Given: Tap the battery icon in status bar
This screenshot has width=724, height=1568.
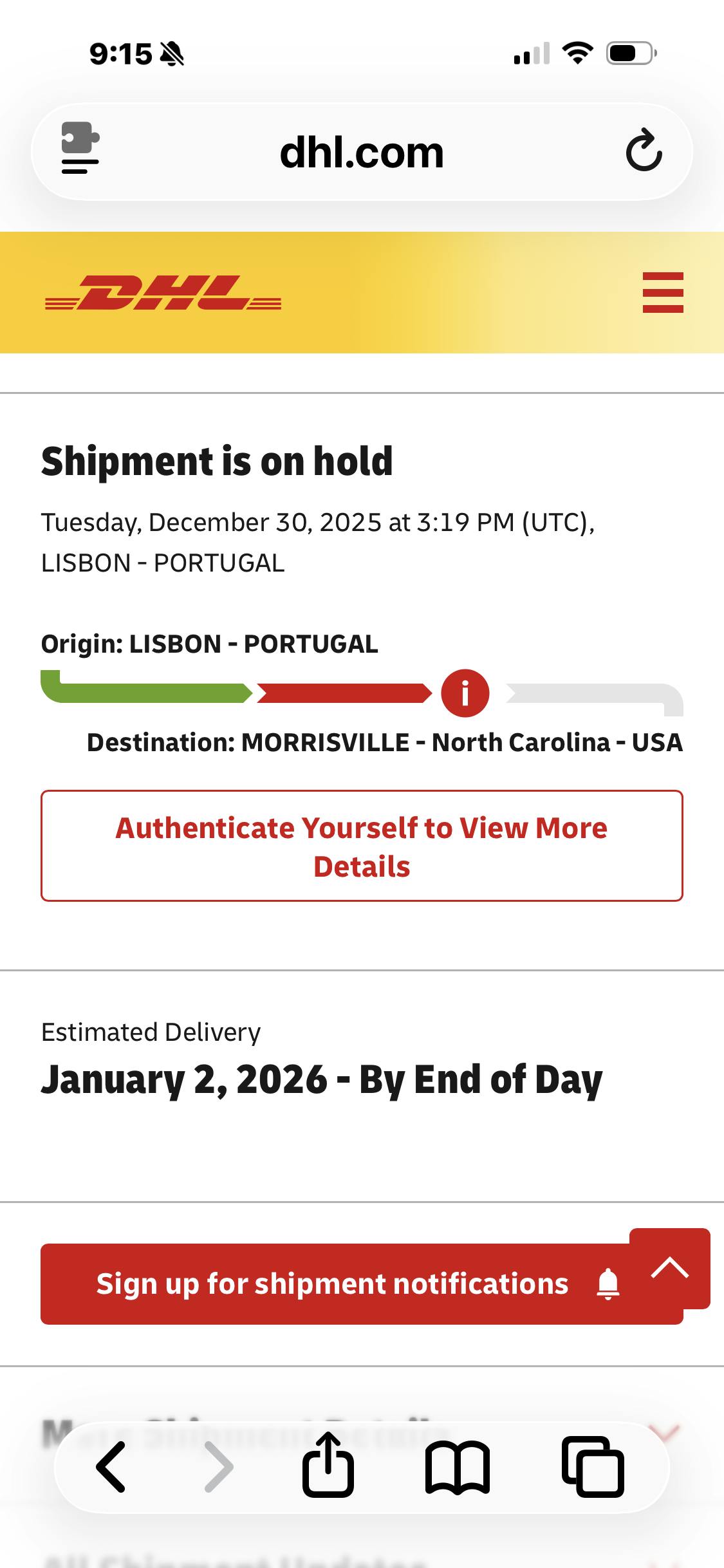Looking at the screenshot, I should pos(631,53).
